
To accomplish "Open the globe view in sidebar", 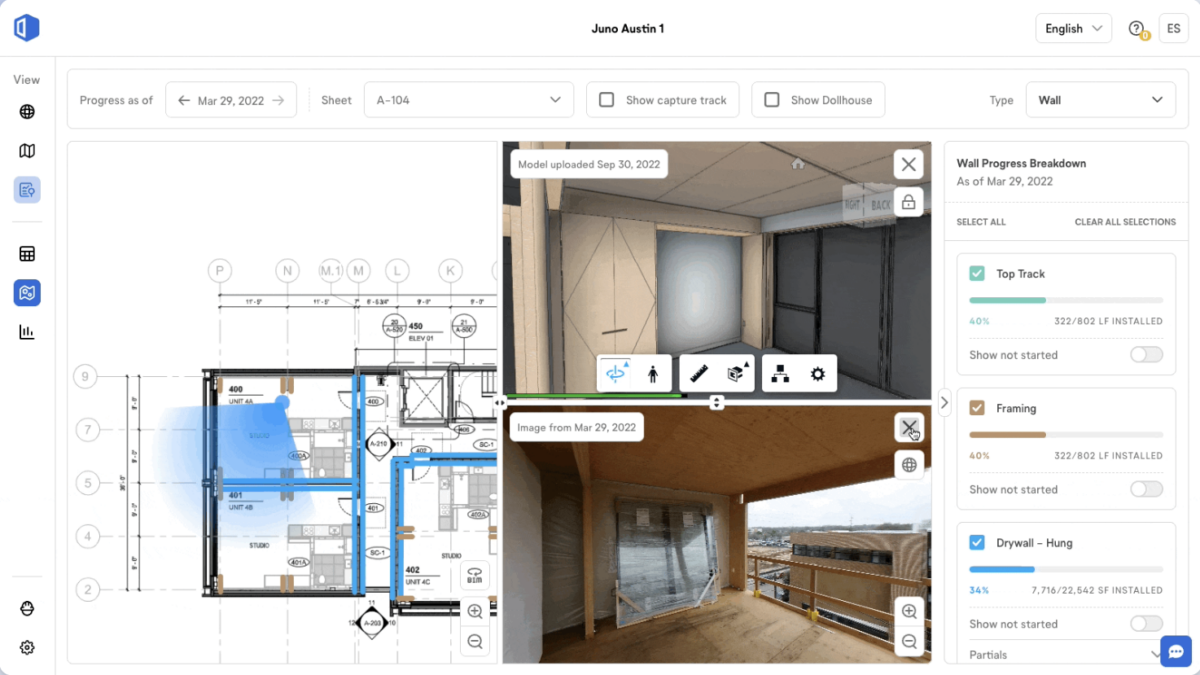I will click(27, 111).
